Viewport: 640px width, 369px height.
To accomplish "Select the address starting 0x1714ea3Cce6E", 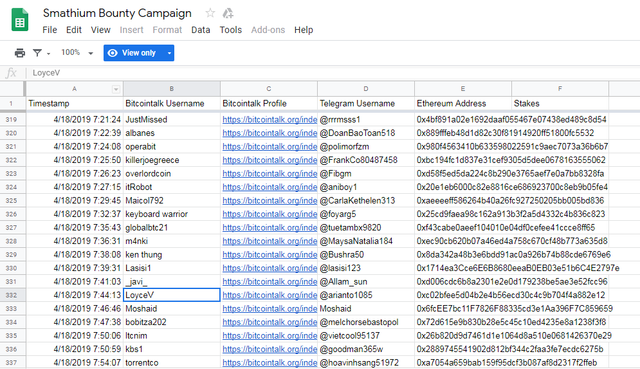I will 518,268.
